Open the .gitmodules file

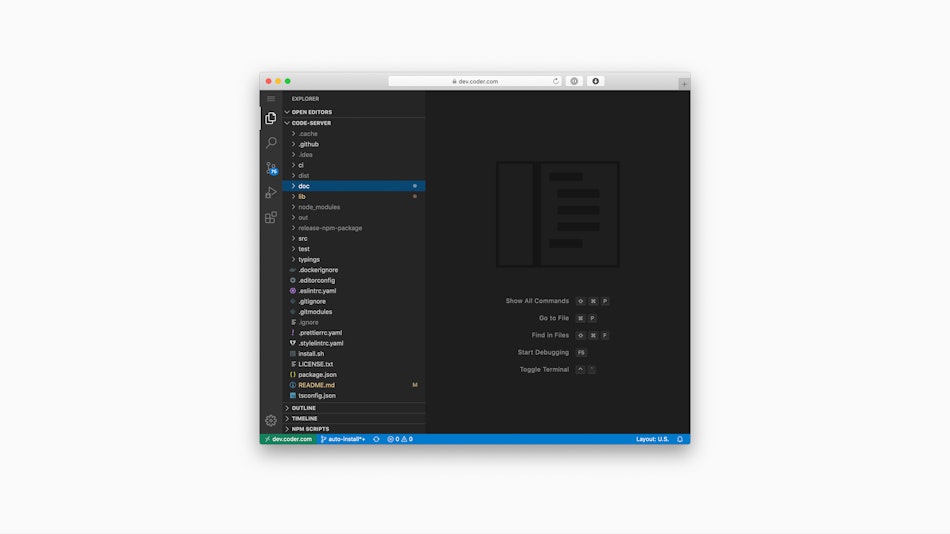[x=354, y=312]
